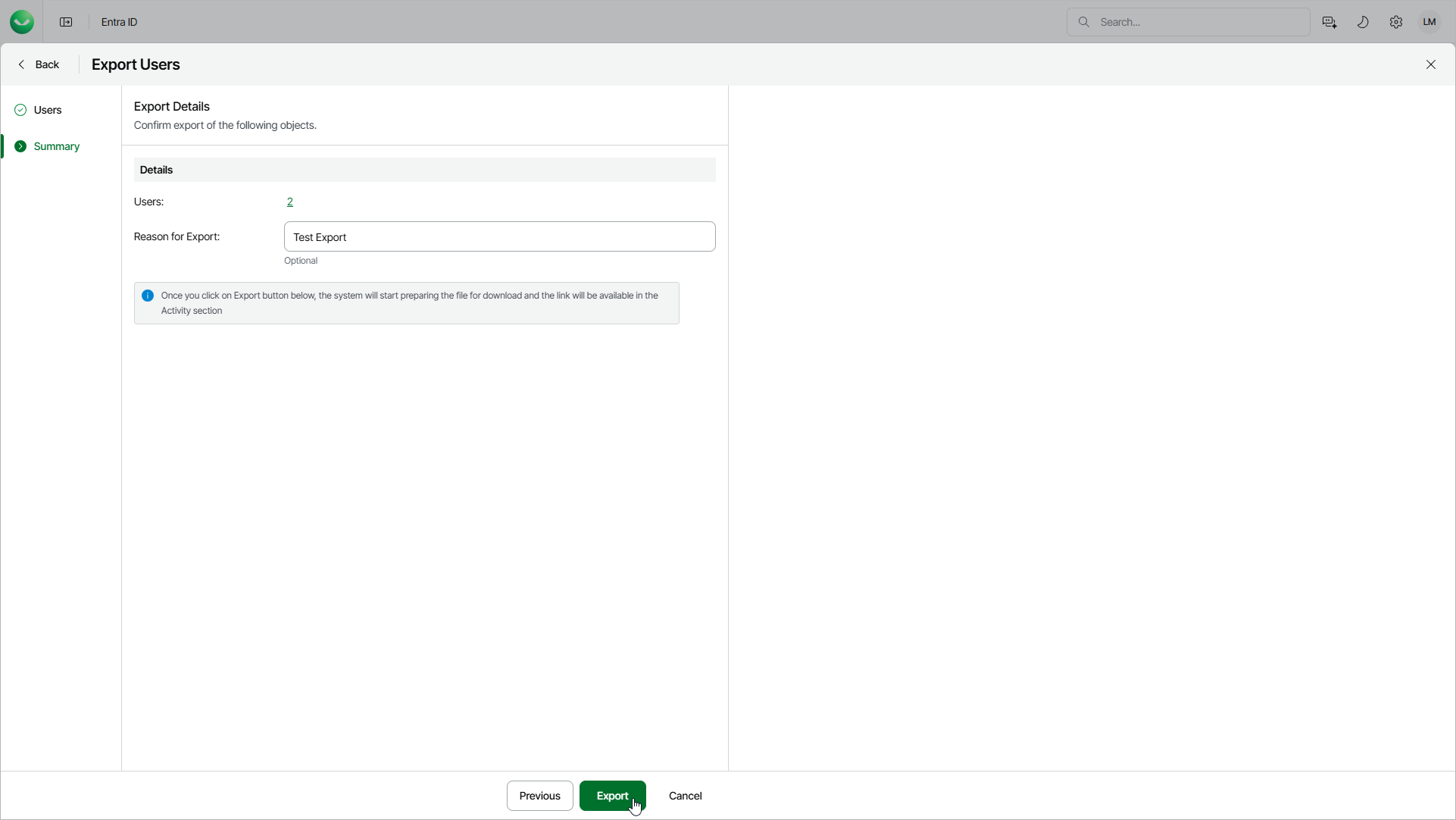Switch to dark mode moon icon
This screenshot has height=820, width=1456.
pos(1362,22)
